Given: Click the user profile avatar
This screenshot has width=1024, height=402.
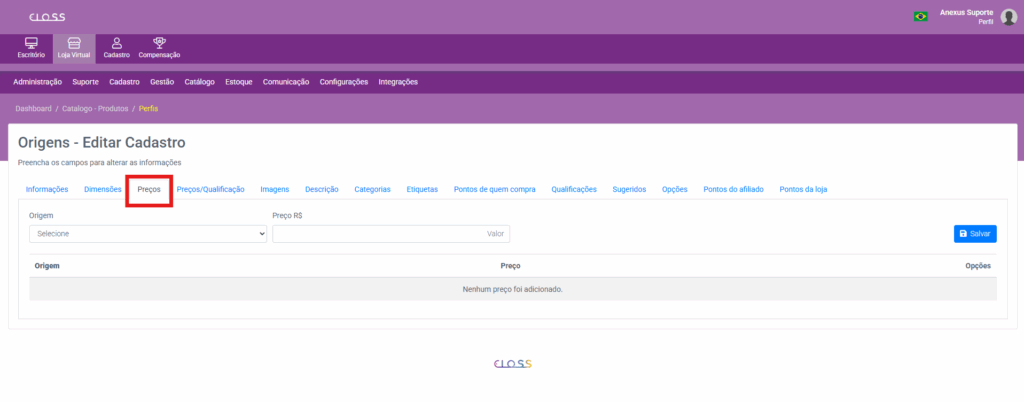Looking at the screenshot, I should coord(1008,16).
